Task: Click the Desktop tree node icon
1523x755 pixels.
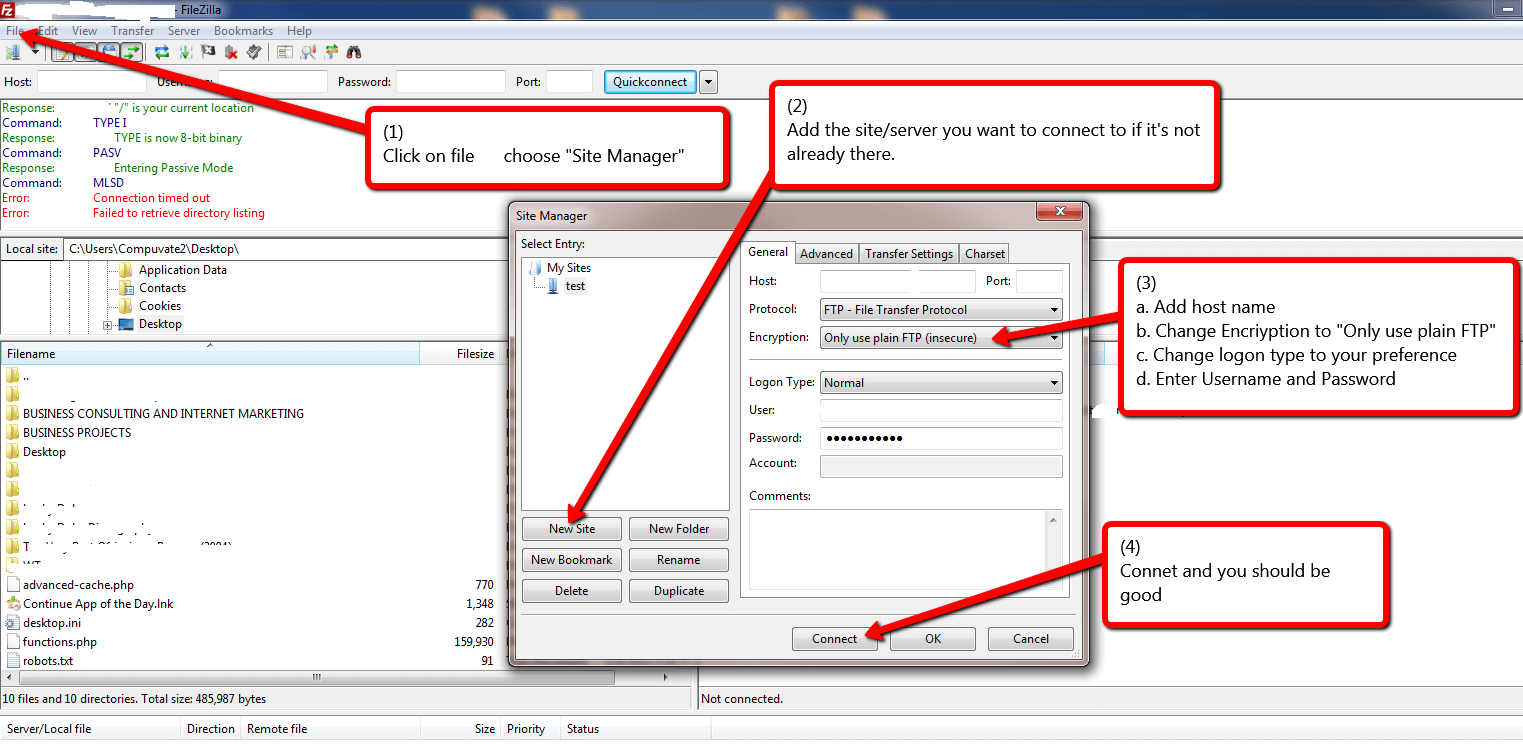Action: [126, 324]
